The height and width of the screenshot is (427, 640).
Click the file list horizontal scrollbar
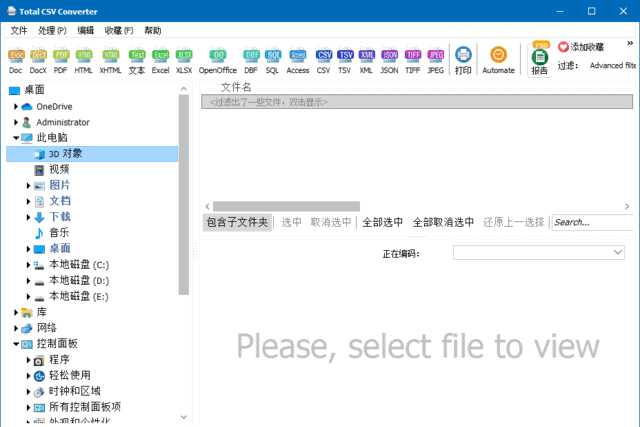pyautogui.click(x=286, y=206)
